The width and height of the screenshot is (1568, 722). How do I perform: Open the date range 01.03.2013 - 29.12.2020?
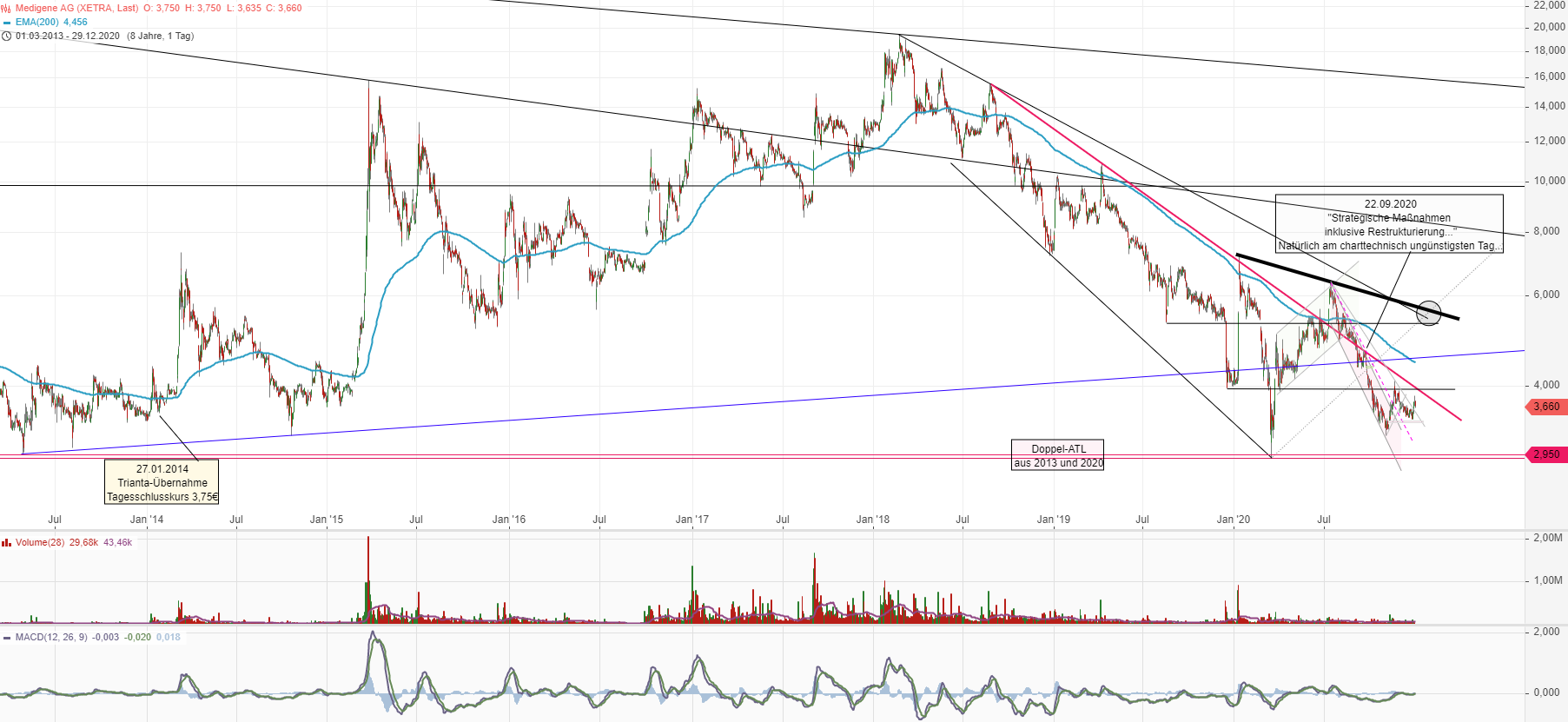(x=68, y=36)
